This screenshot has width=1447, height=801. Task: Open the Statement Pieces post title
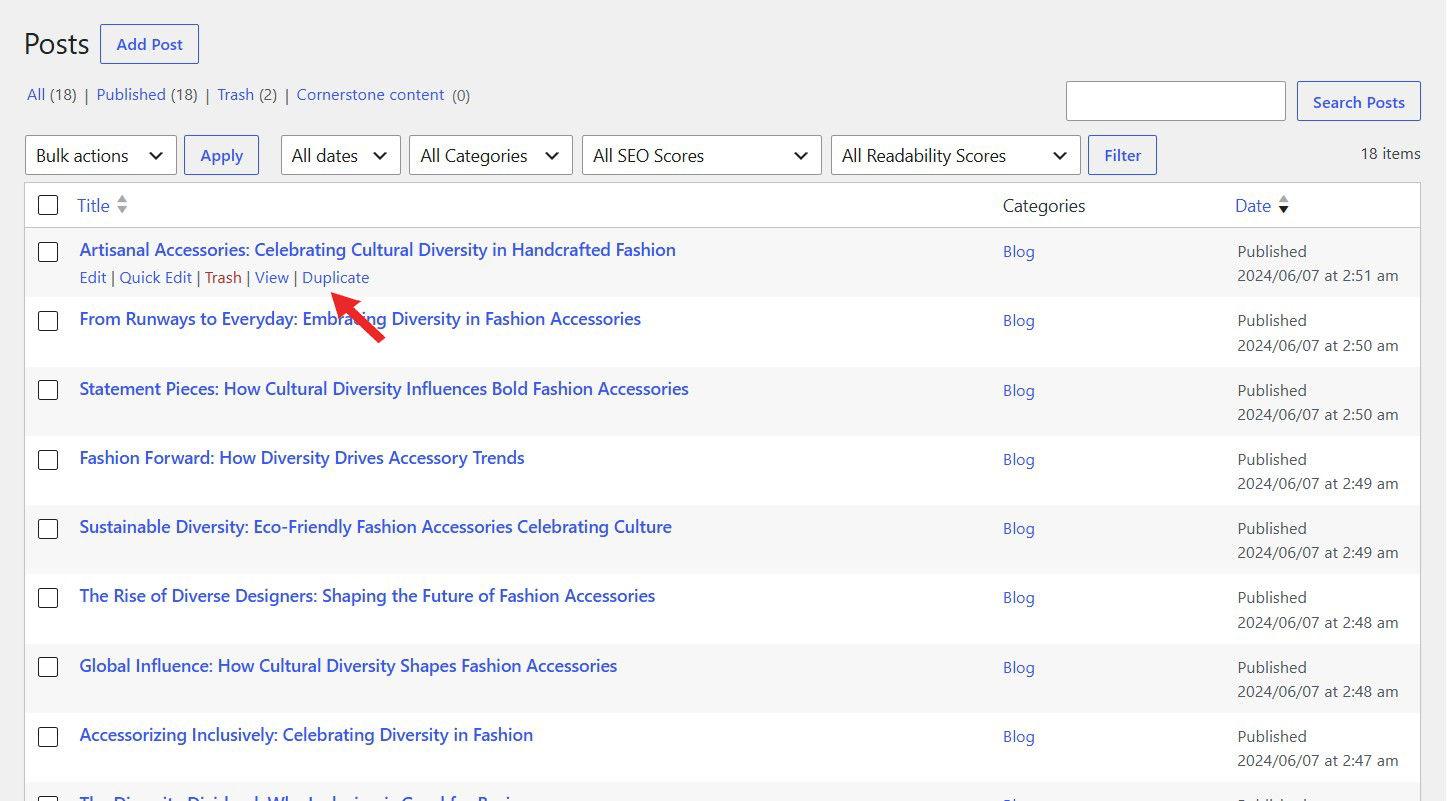click(384, 389)
